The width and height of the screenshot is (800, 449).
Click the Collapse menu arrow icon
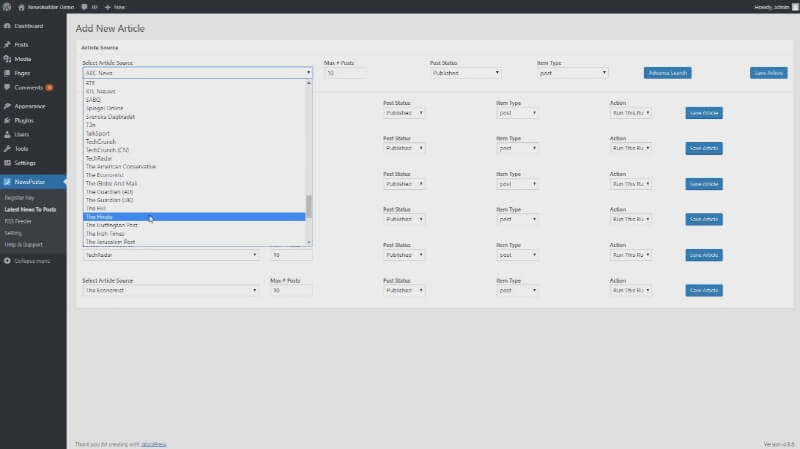point(7,261)
